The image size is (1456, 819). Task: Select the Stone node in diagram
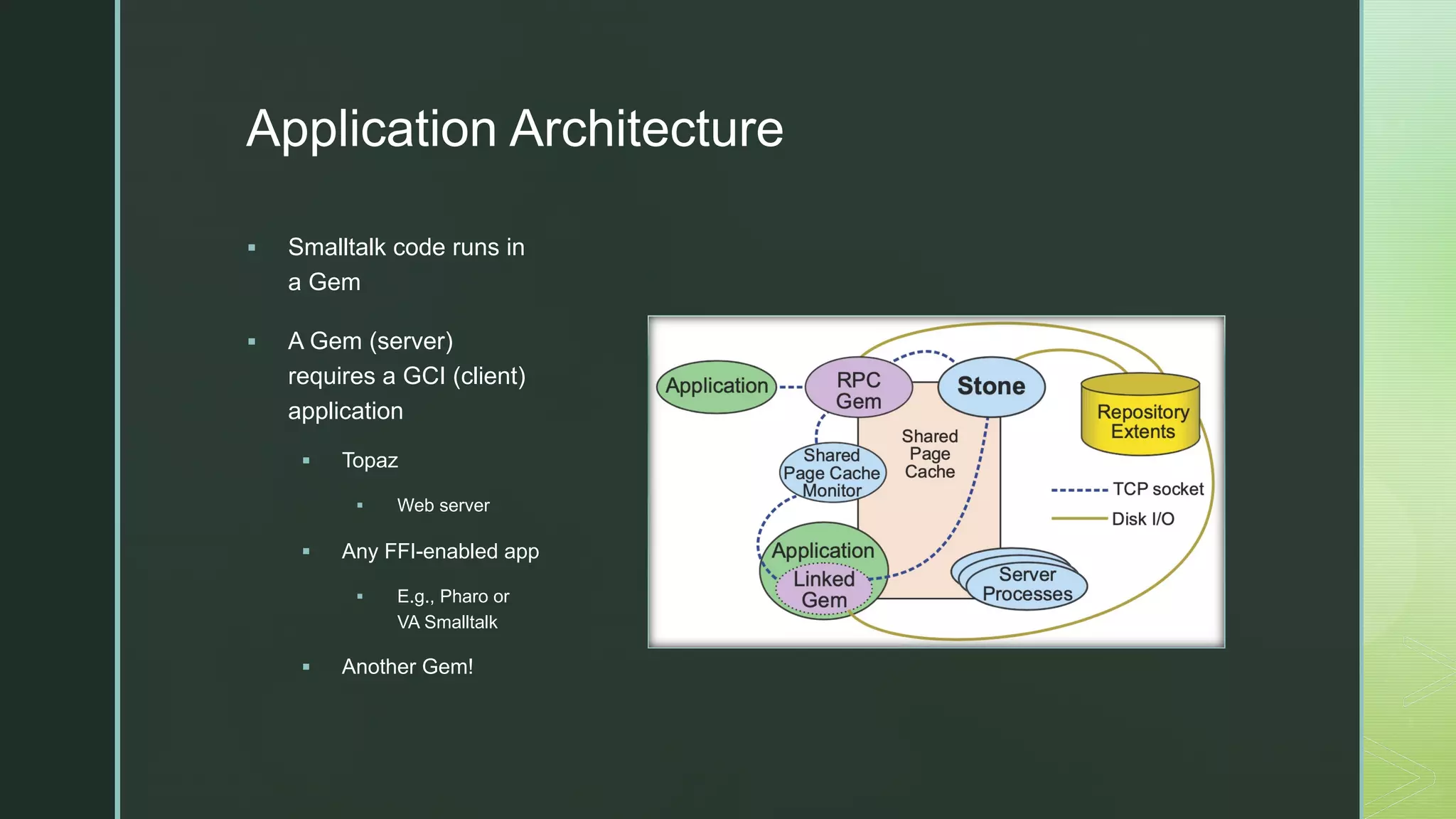(991, 386)
